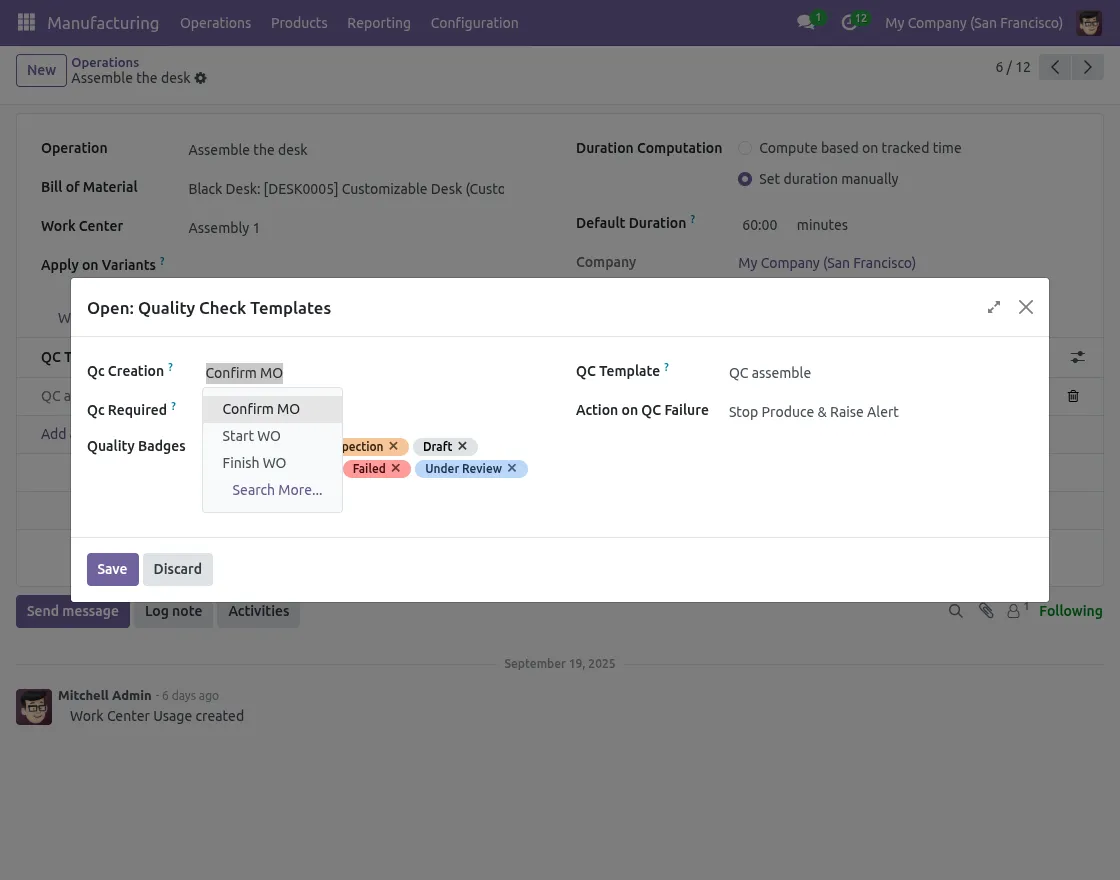1120x880 pixels.
Task: Click the 6 / 12 pager counter
Action: 1013,67
